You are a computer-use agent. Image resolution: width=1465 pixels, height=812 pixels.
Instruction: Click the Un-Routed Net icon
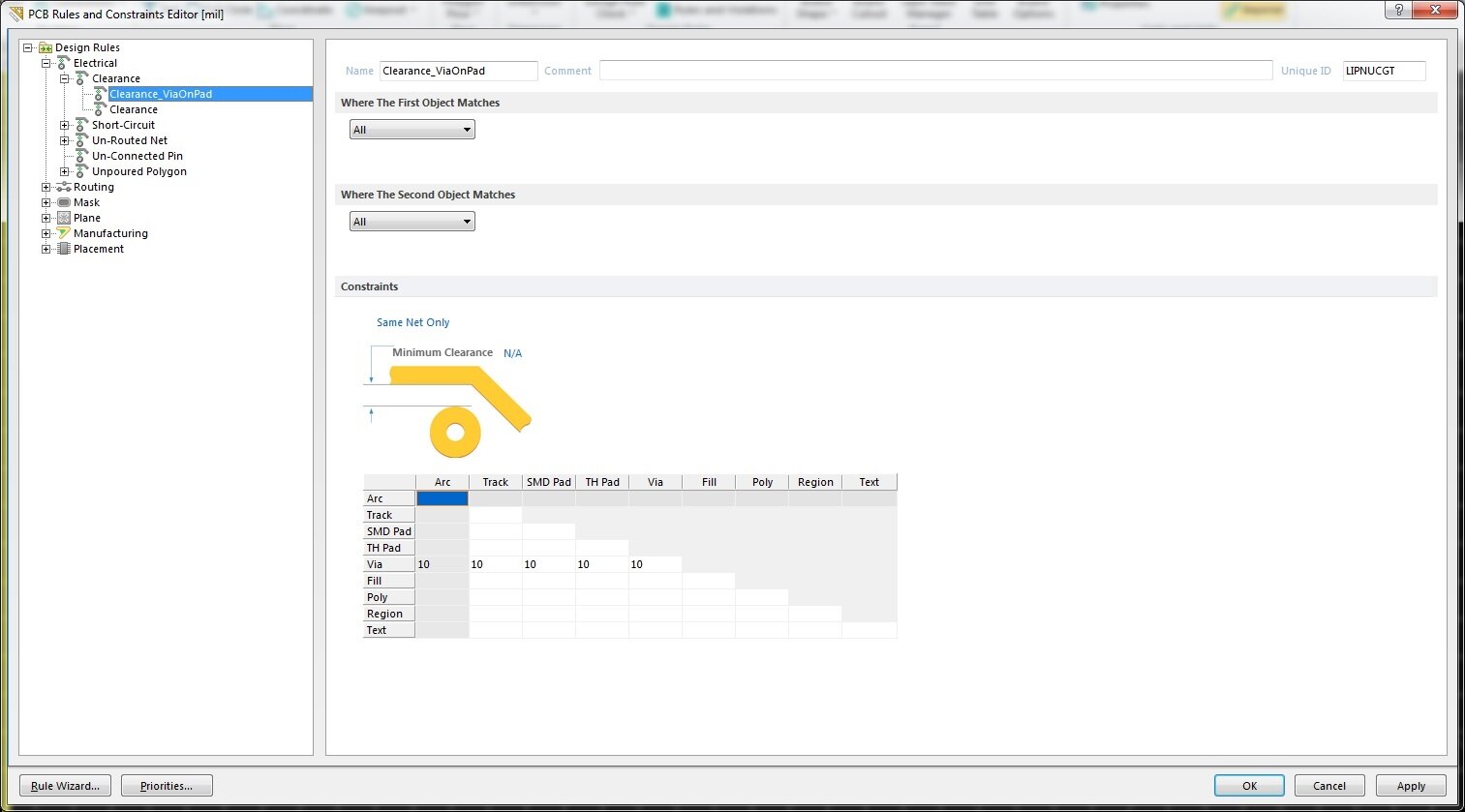(81, 140)
